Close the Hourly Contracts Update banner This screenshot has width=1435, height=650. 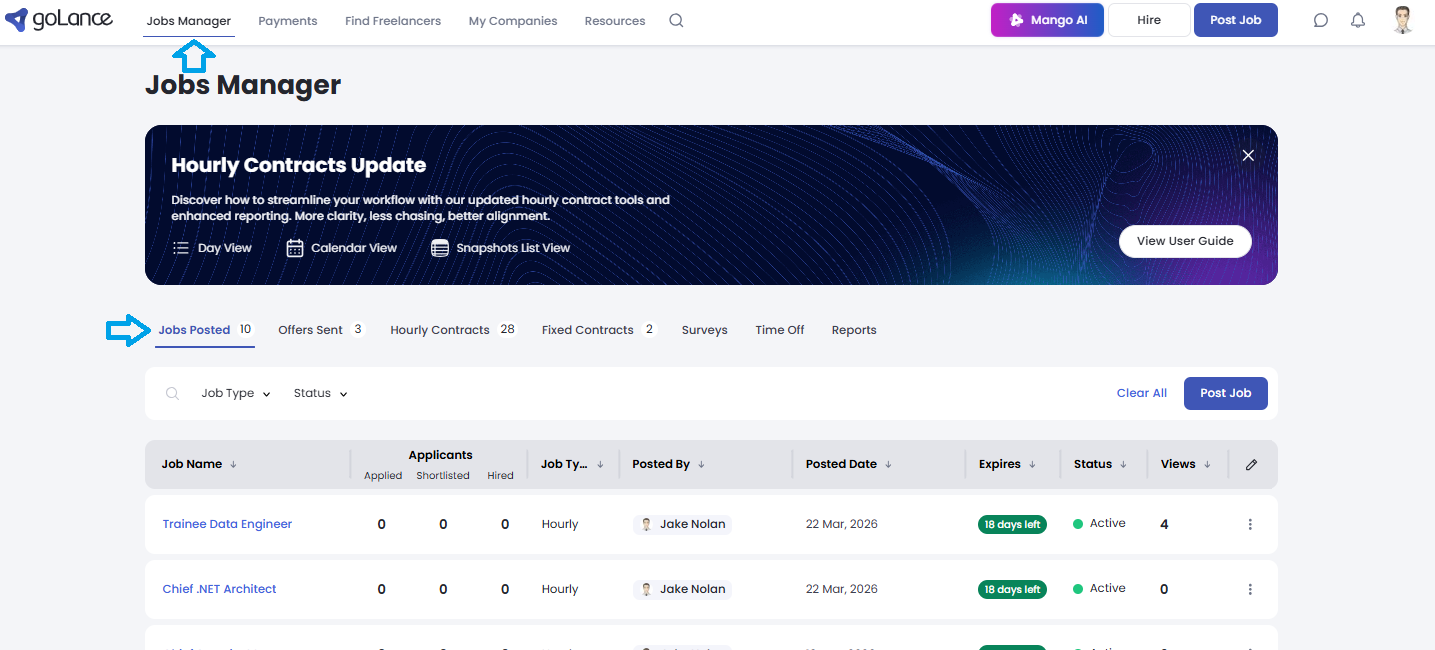pos(1248,155)
